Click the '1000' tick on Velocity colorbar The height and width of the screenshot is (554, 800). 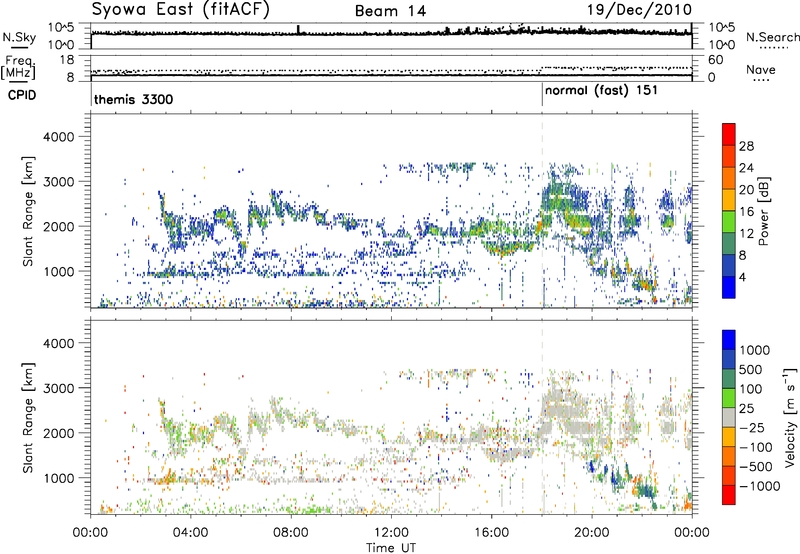pyautogui.click(x=754, y=350)
